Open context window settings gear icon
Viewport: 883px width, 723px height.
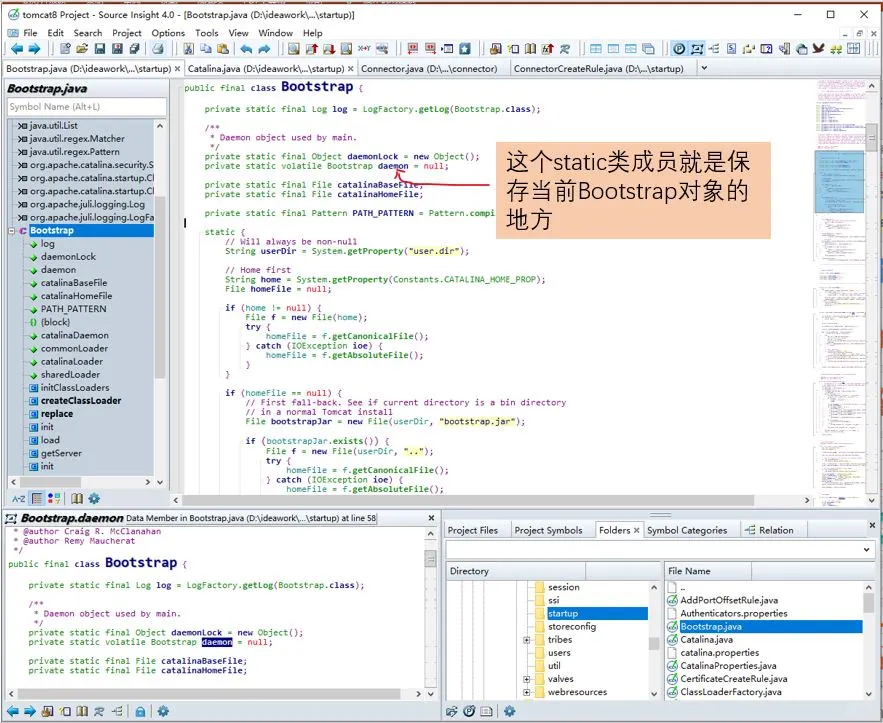tap(163, 711)
